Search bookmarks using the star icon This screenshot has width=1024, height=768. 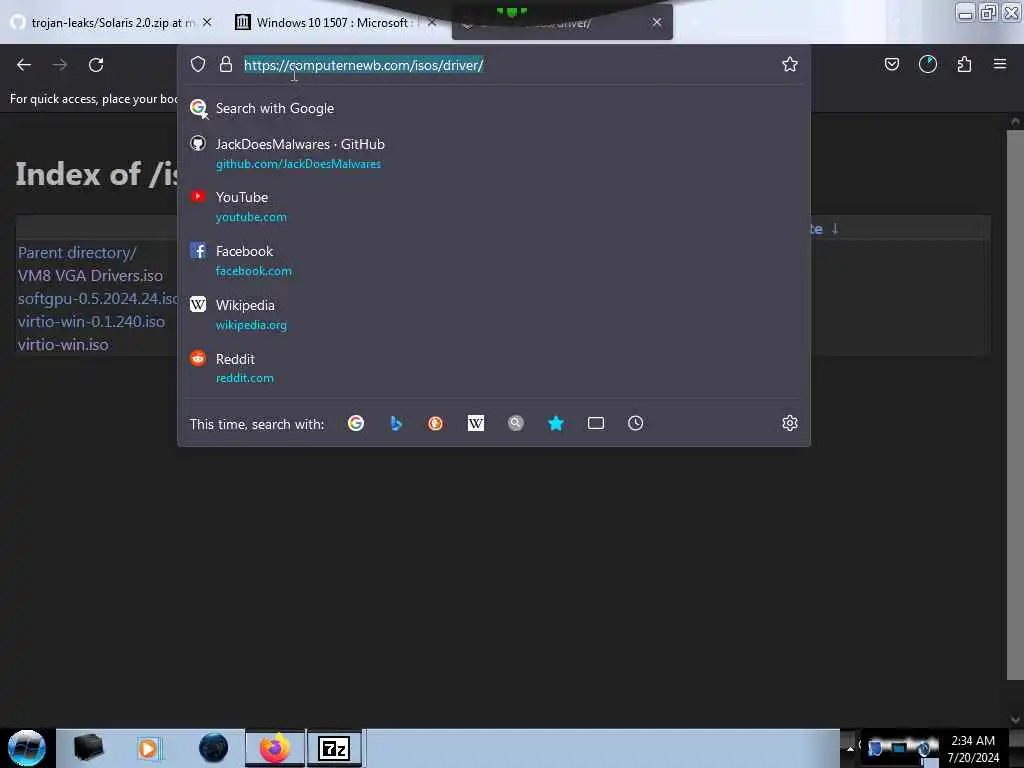556,423
